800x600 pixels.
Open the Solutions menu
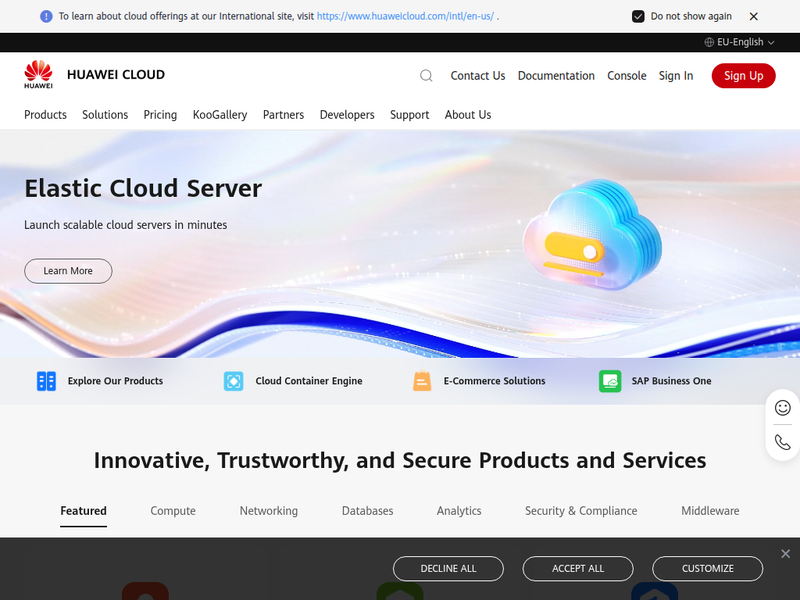coord(105,115)
